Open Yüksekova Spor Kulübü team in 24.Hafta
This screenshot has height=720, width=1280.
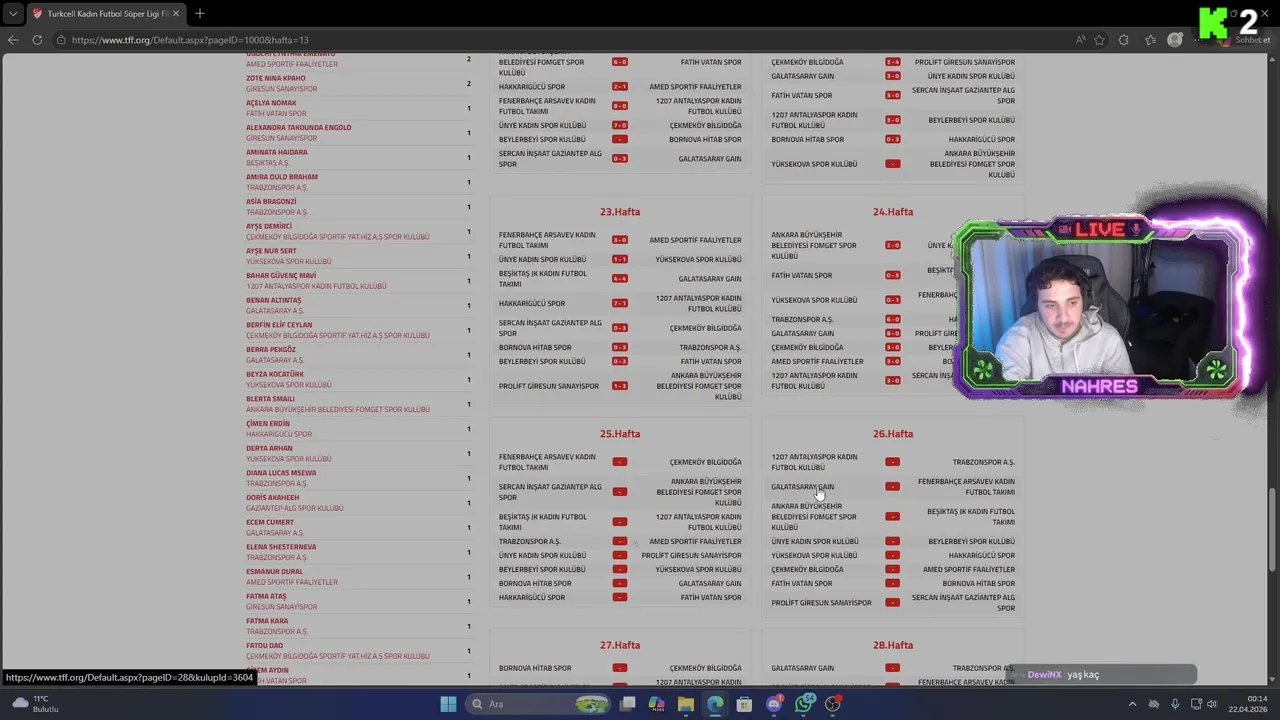(x=814, y=300)
